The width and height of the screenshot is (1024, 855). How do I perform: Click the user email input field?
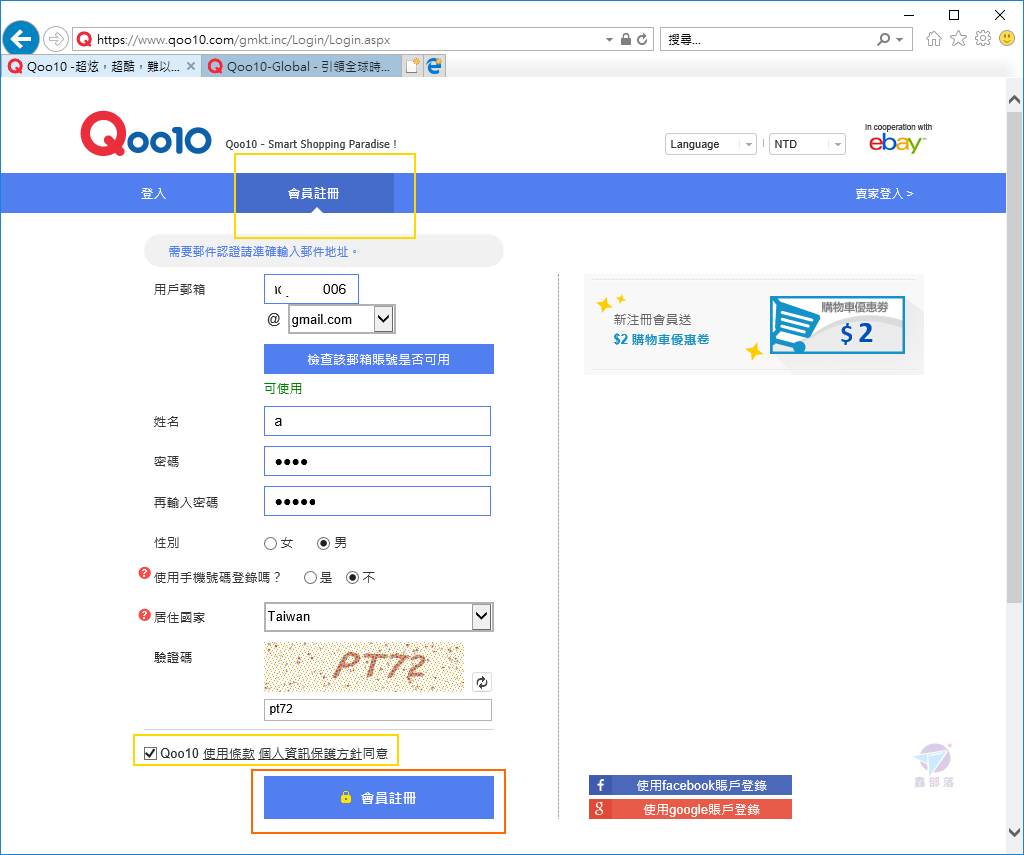(312, 289)
